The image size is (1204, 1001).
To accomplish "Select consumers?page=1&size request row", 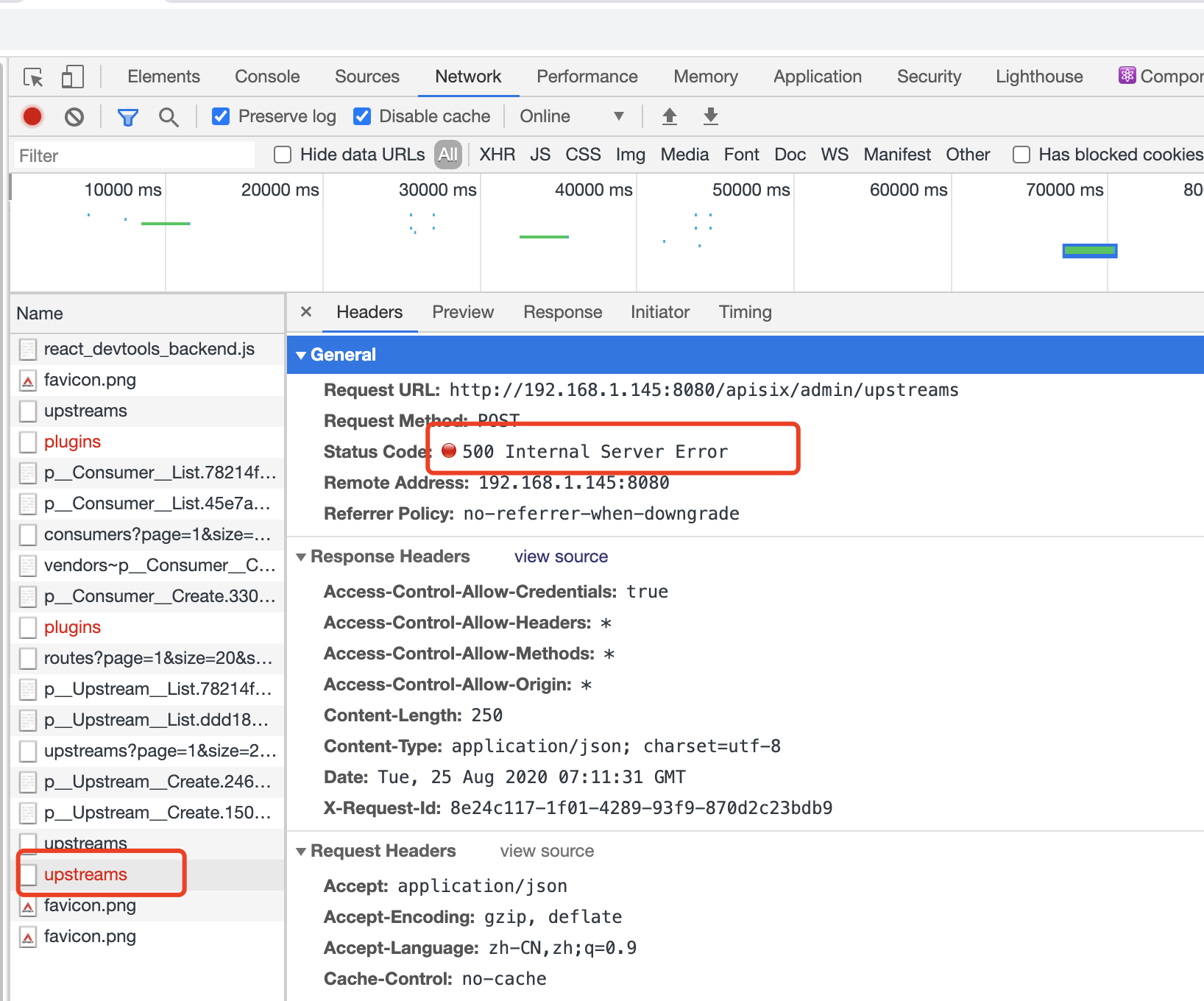I will click(147, 534).
